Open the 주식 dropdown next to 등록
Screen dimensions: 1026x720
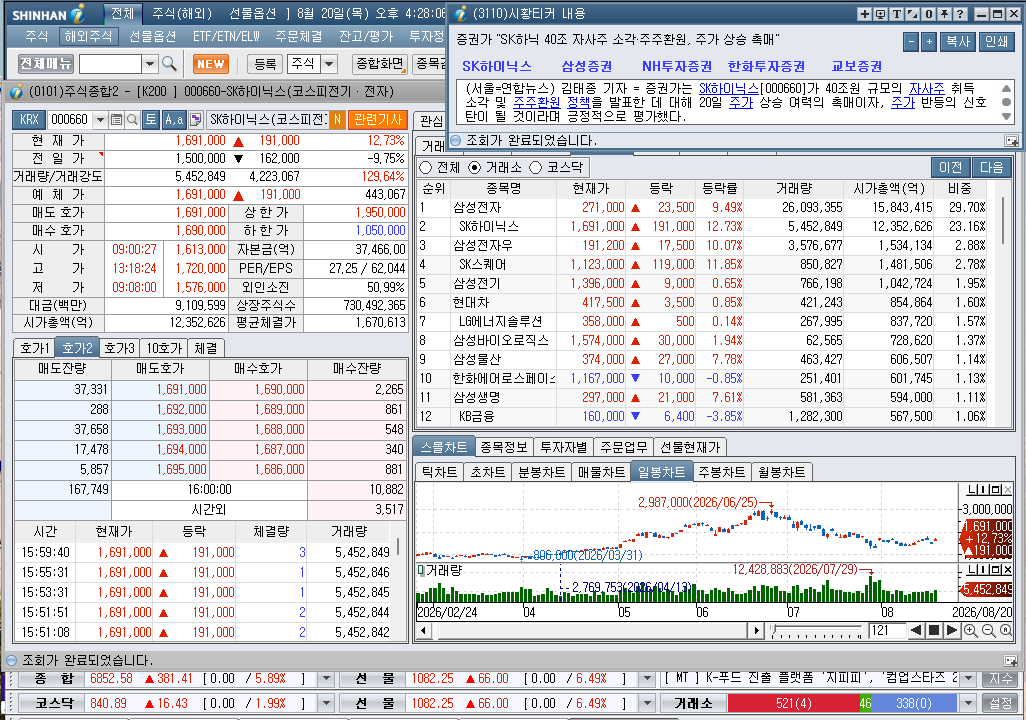(329, 64)
